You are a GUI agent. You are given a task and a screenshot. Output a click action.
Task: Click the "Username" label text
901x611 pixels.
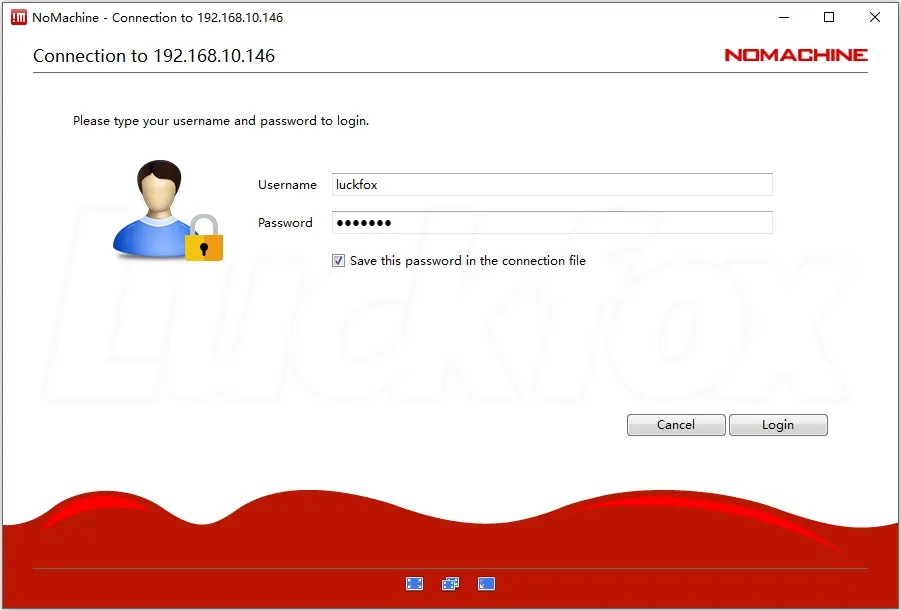coord(287,185)
